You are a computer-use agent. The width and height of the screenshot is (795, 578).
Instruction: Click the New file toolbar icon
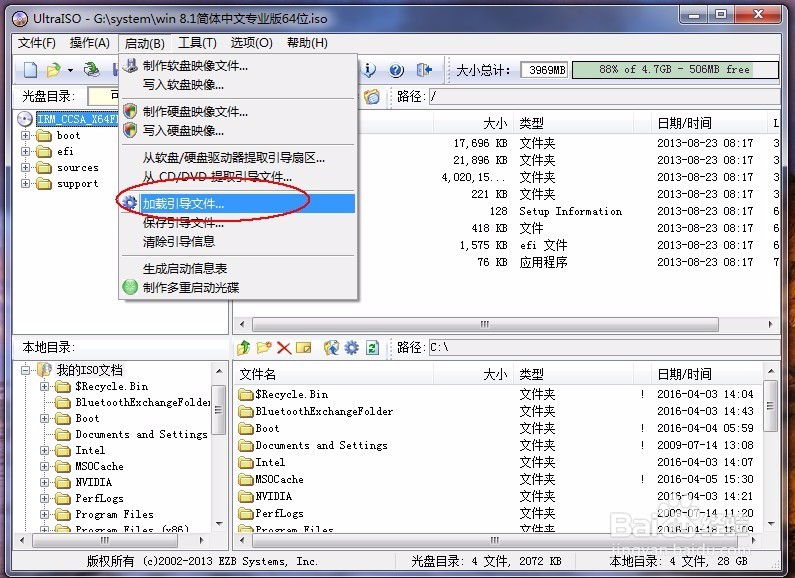point(30,69)
